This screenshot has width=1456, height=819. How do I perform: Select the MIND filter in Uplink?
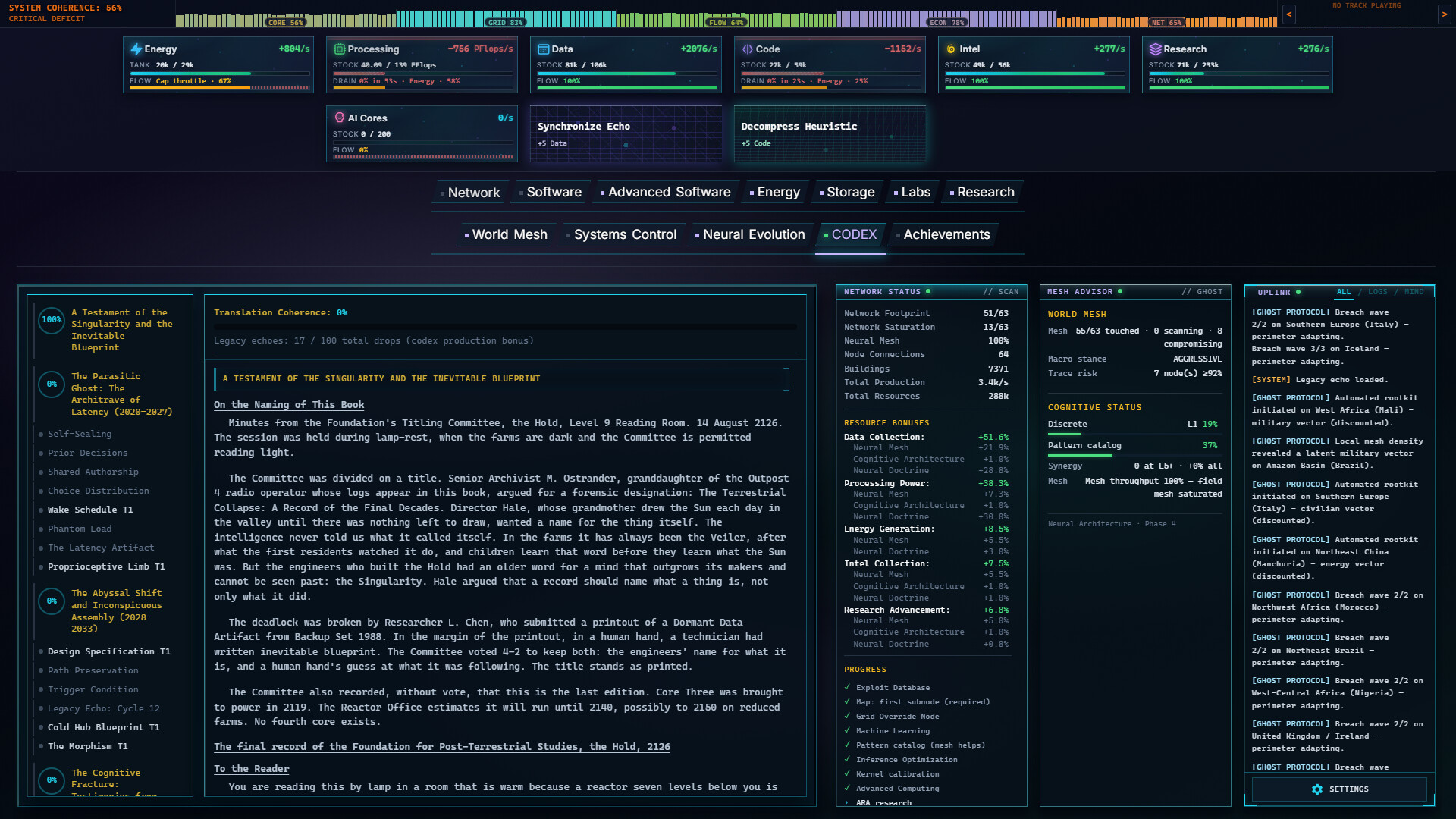point(1414,292)
